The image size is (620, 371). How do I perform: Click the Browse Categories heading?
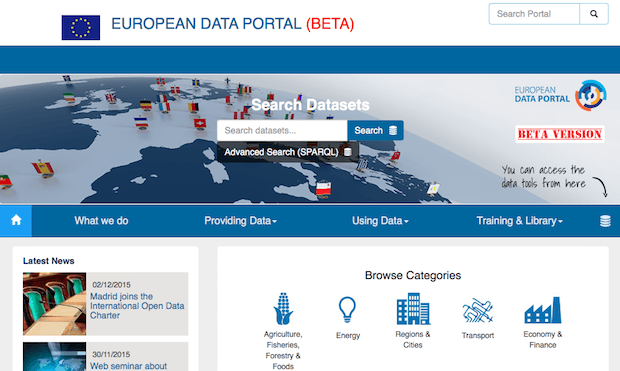(x=413, y=275)
